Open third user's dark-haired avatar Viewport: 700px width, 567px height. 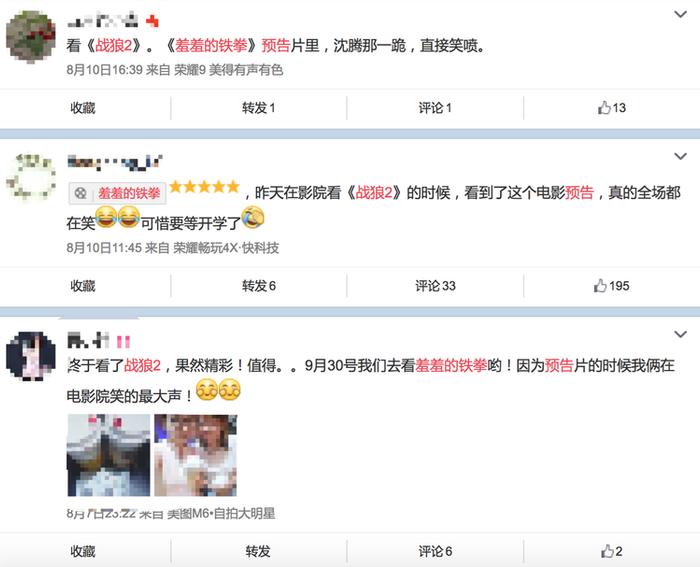[30, 356]
